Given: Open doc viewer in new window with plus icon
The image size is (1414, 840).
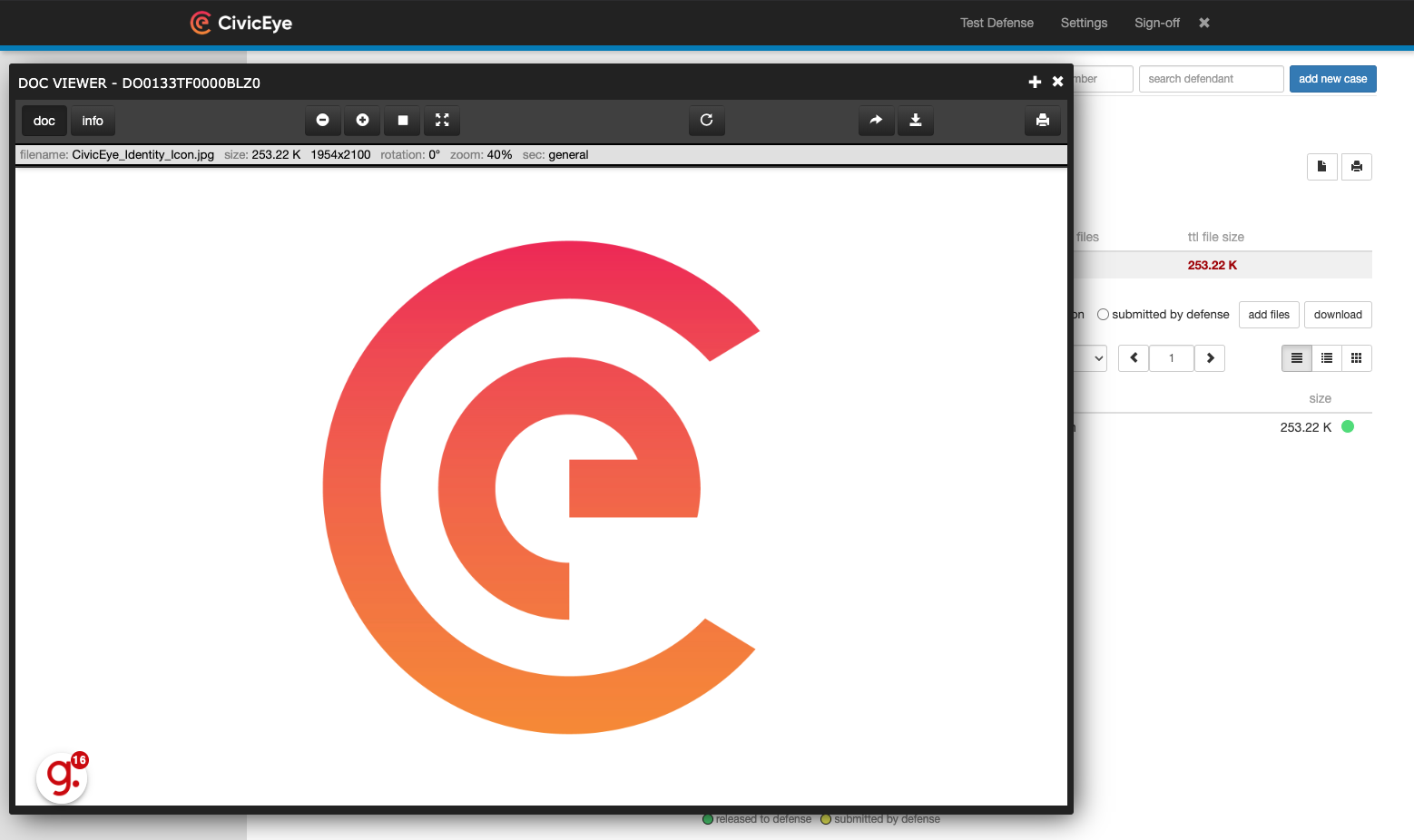Looking at the screenshot, I should 1035,82.
